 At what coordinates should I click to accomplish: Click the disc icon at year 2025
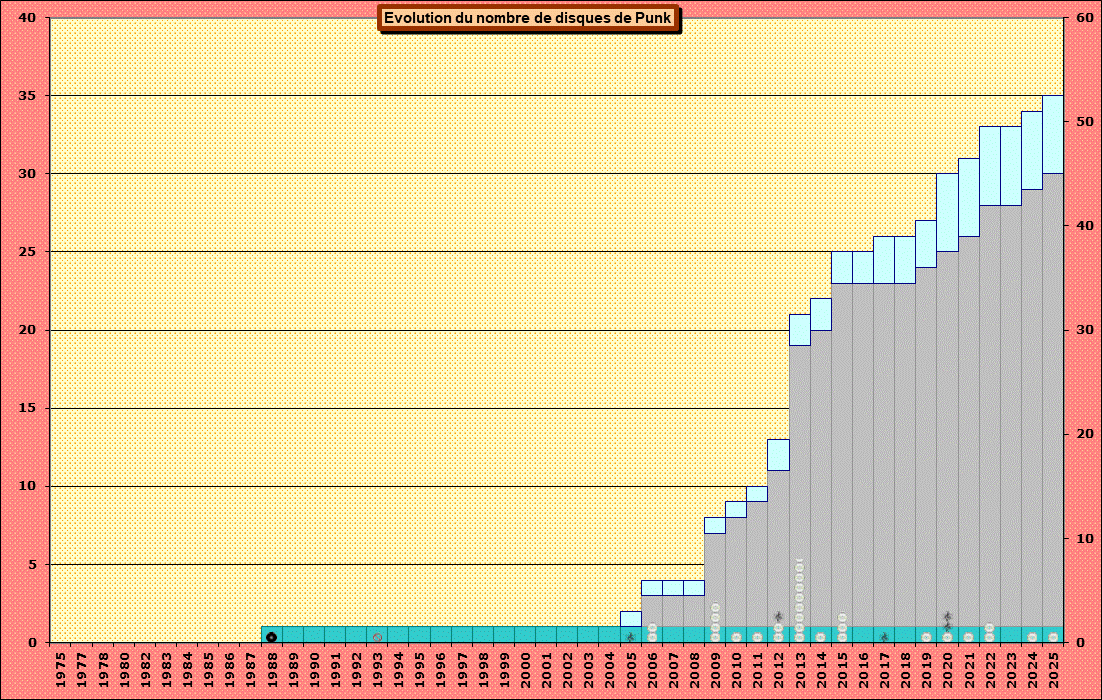[x=1052, y=637]
